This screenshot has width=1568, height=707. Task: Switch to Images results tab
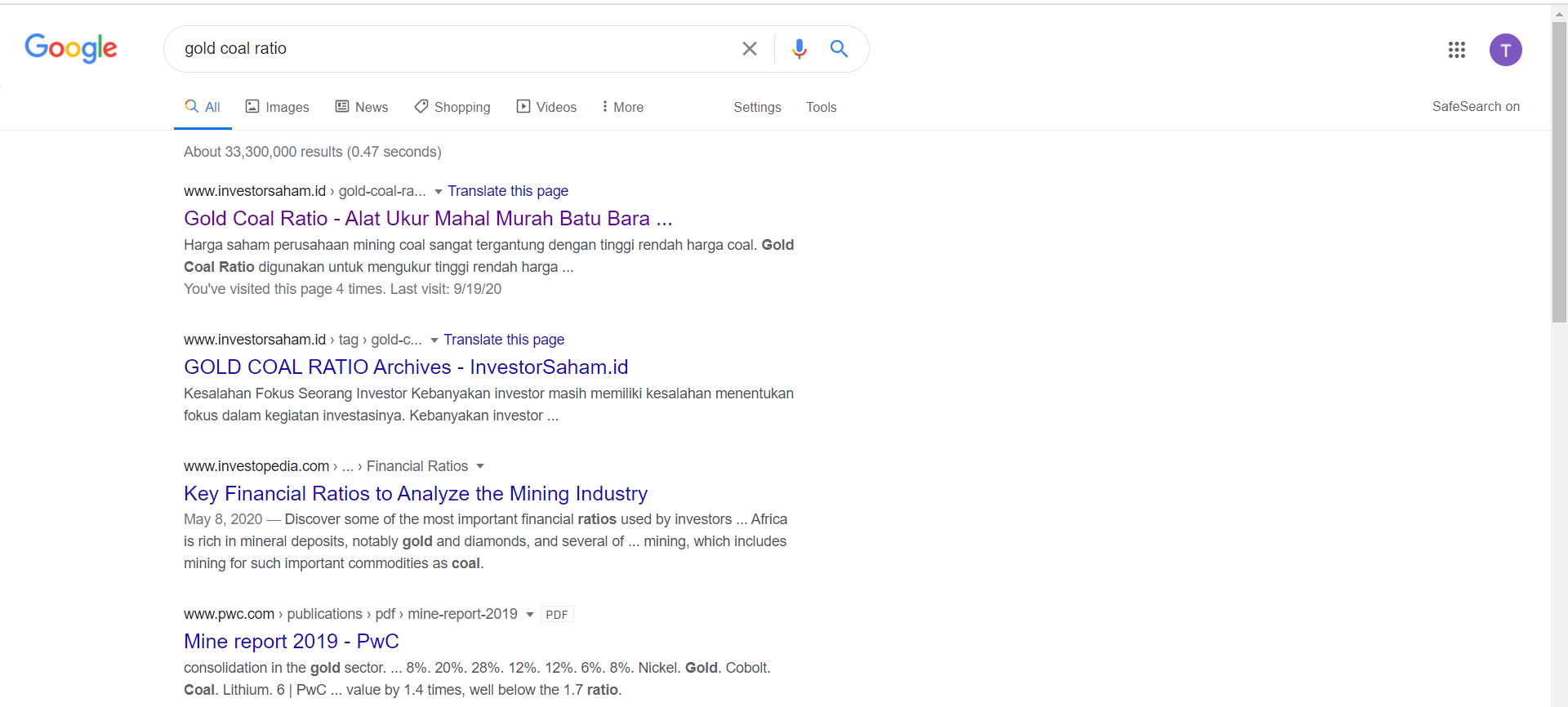click(x=278, y=107)
